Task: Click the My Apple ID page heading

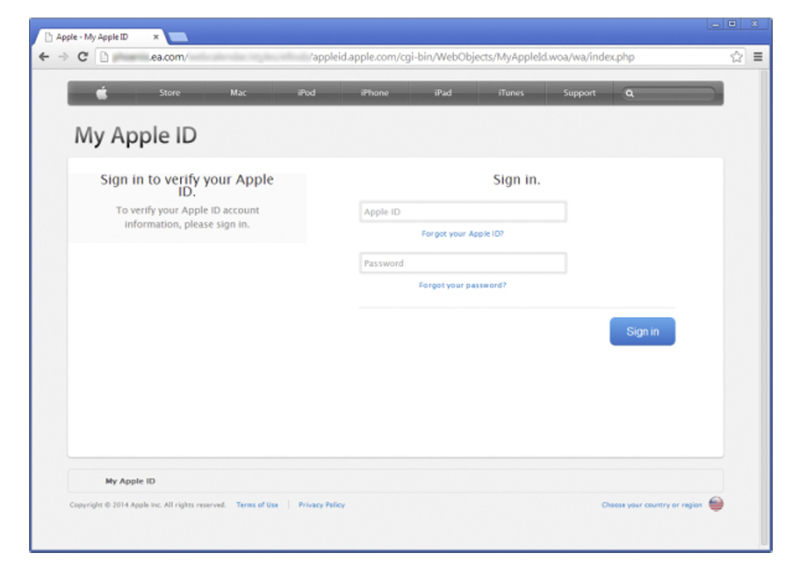Action: point(135,136)
